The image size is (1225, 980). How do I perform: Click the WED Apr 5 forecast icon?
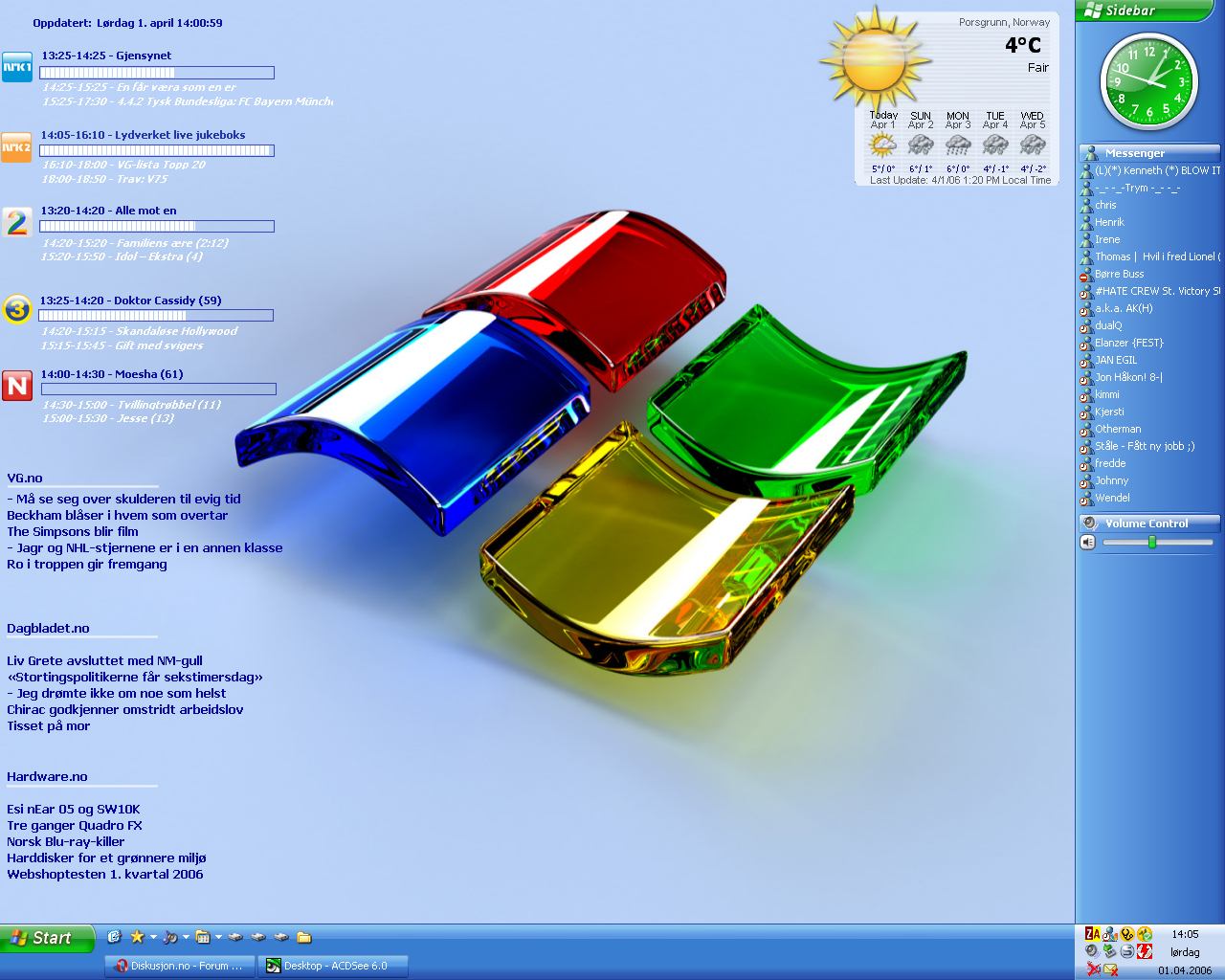point(1033,145)
